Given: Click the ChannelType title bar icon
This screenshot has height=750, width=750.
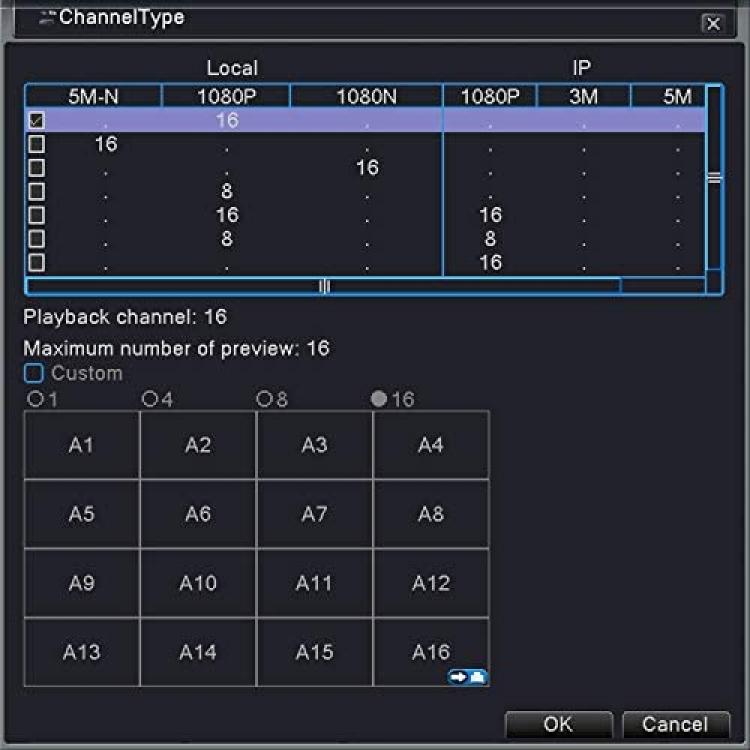Looking at the screenshot, I should [x=47, y=19].
